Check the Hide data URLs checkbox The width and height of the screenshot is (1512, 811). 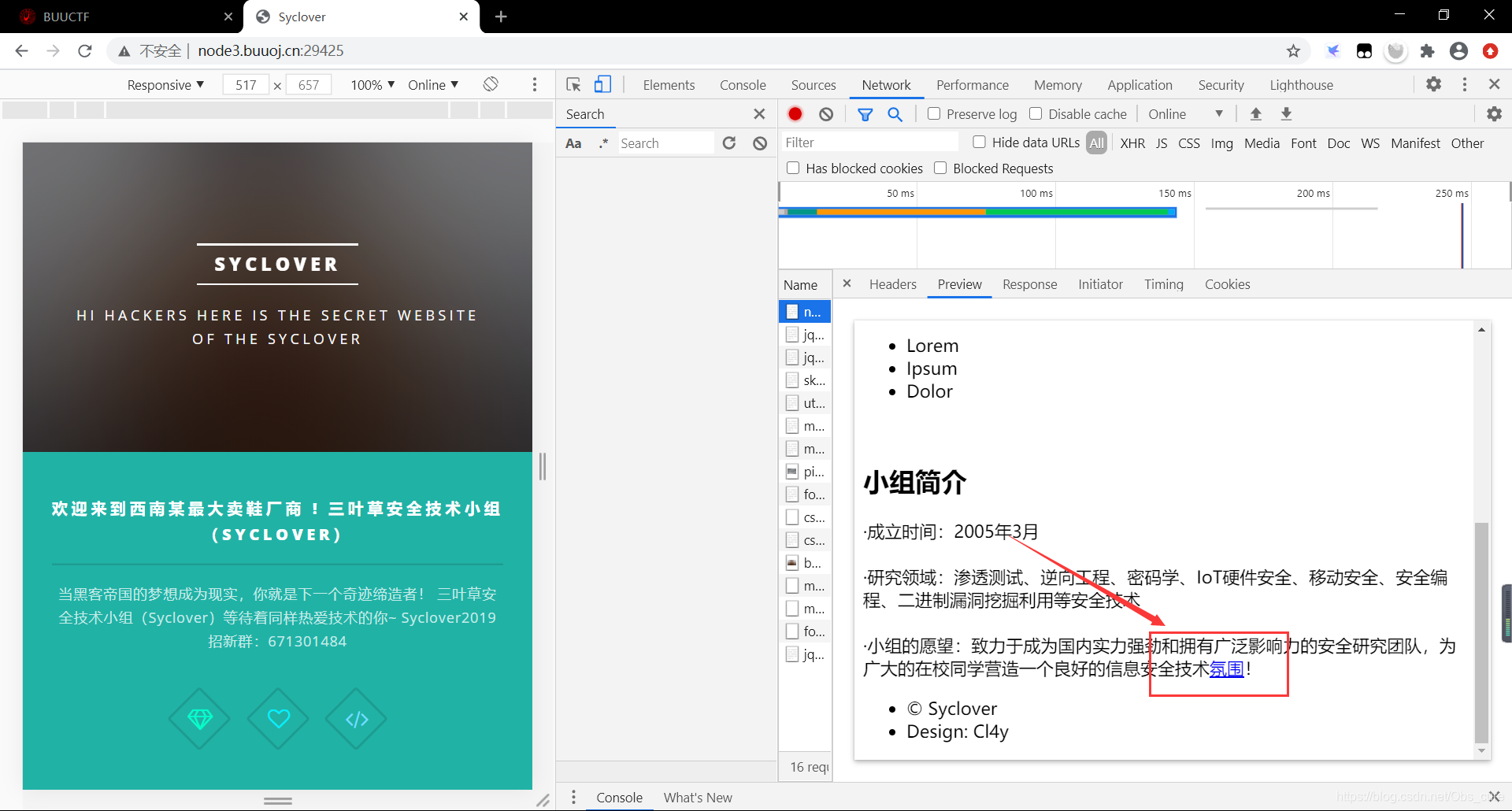(980, 143)
